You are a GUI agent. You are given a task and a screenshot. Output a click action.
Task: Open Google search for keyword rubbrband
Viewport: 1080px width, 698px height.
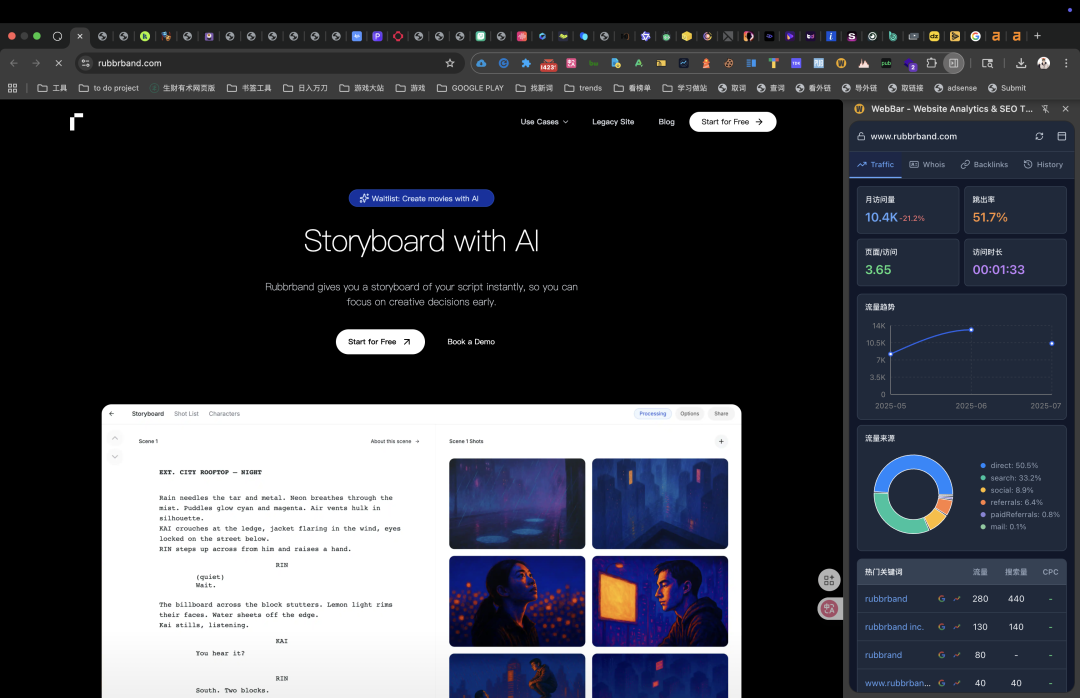click(942, 599)
